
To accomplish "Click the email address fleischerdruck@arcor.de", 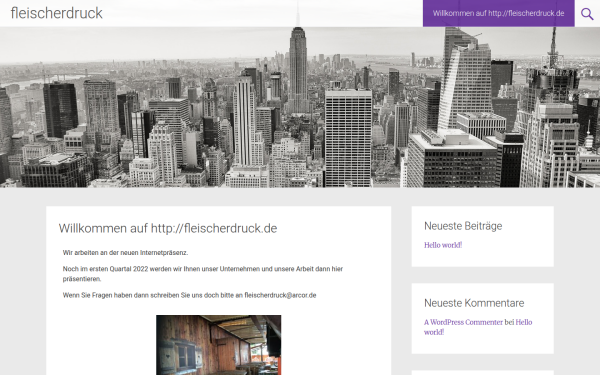I will (280, 295).
